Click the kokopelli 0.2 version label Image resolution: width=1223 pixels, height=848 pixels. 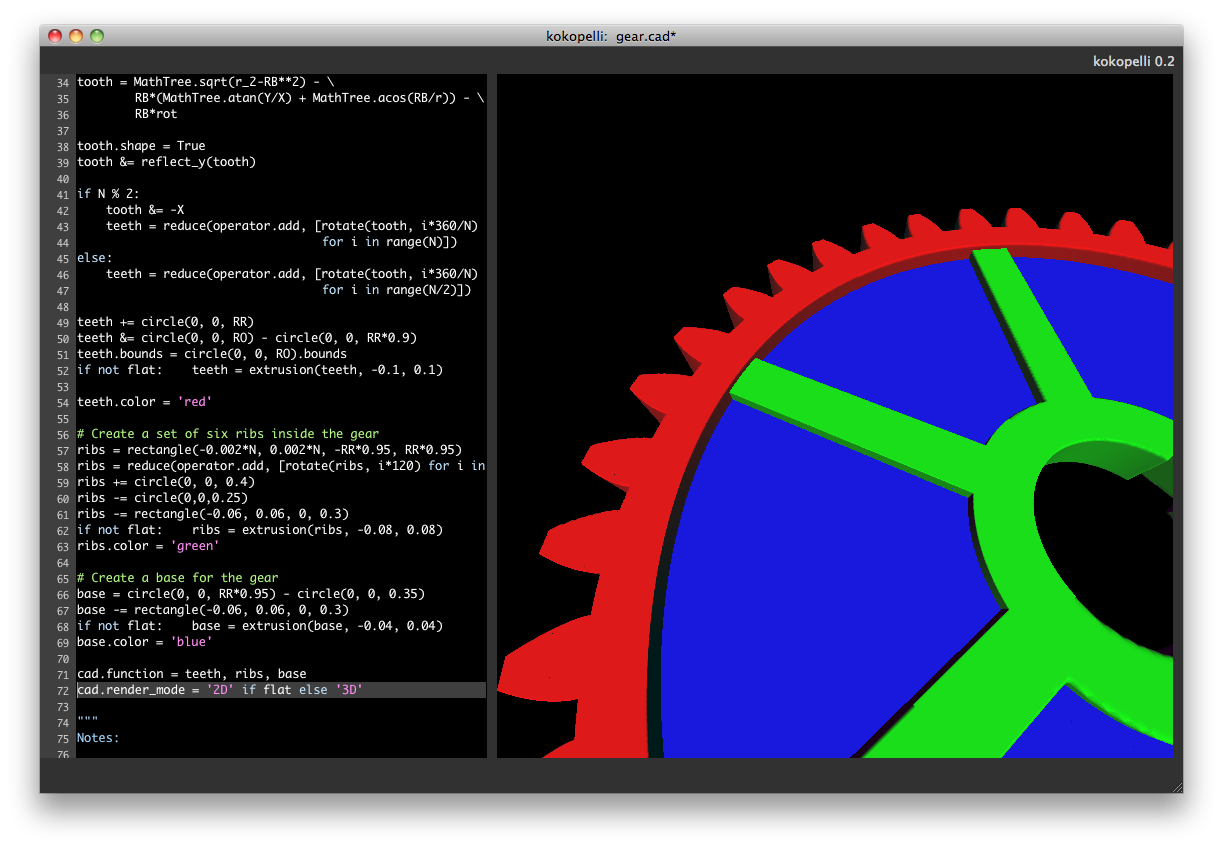click(x=1133, y=61)
